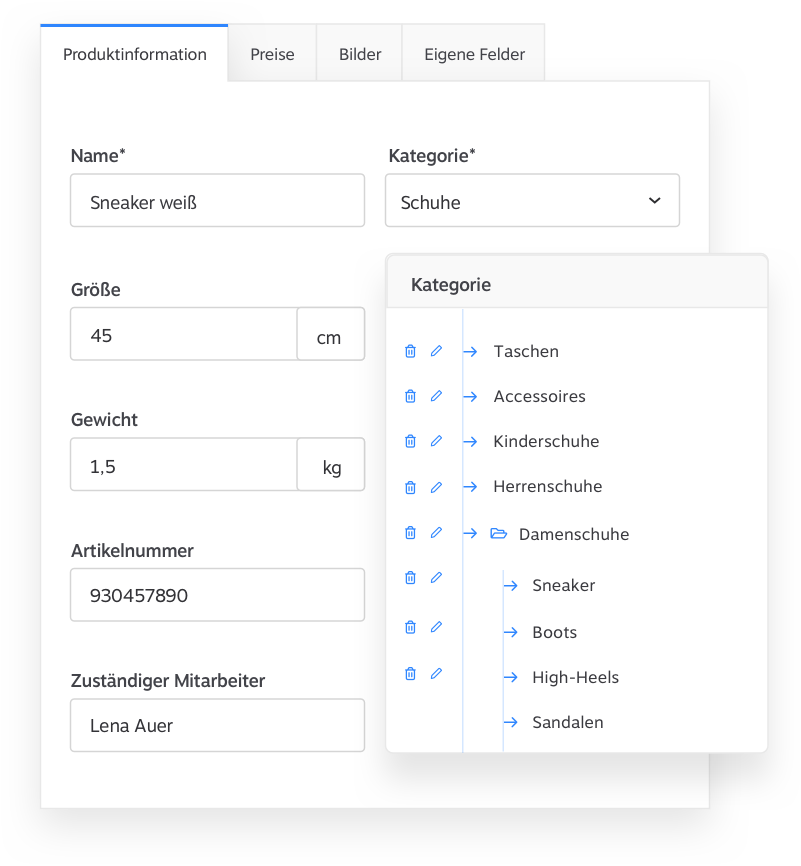Click the Name field containing Sneaker weiß

217,201
